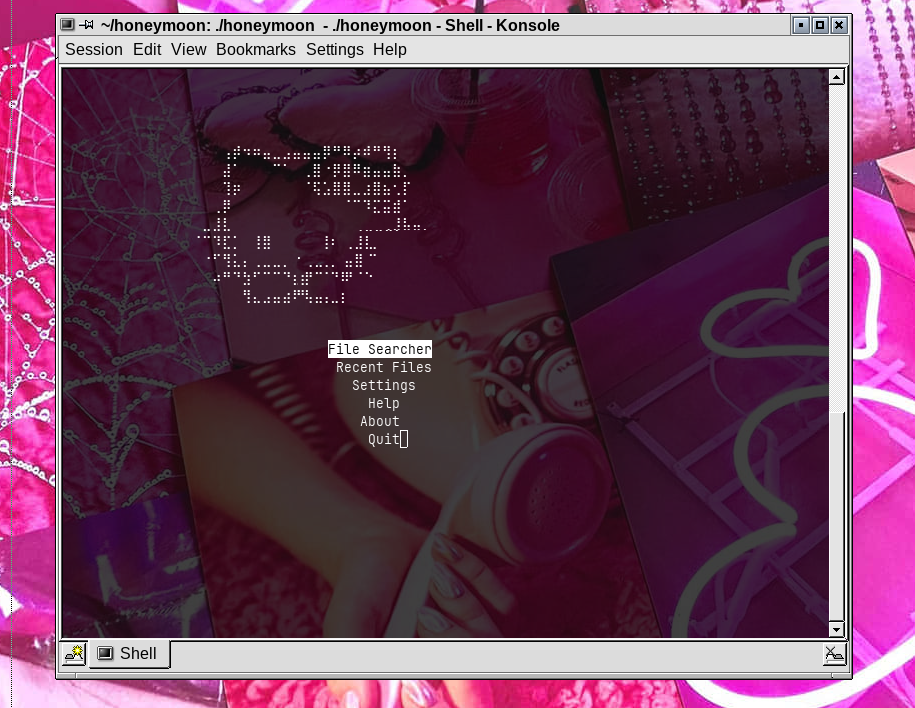Choose Help entry in terminal menu
Image resolution: width=915 pixels, height=708 pixels.
(383, 403)
